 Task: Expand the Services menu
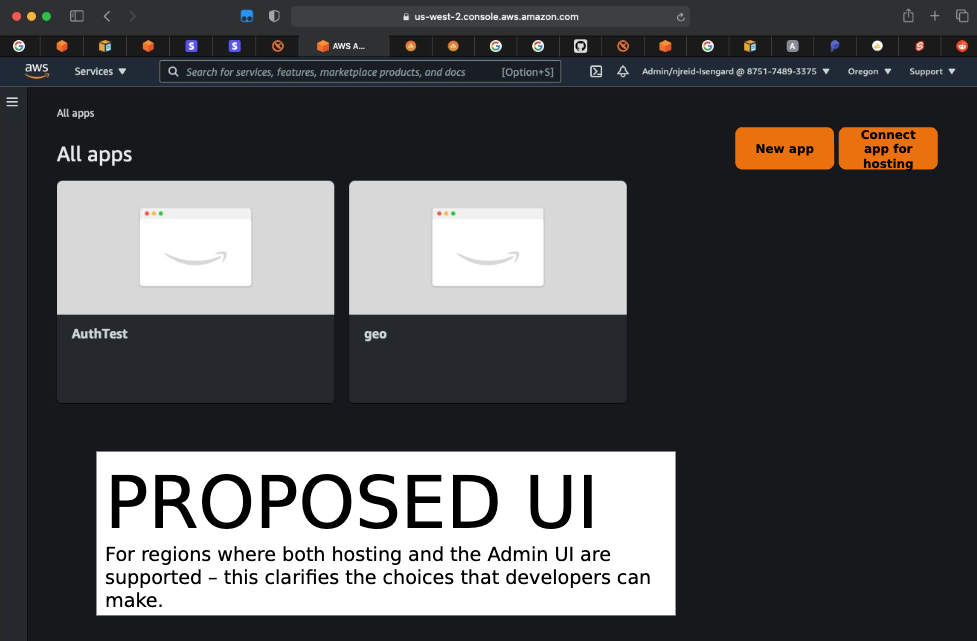tap(100, 72)
